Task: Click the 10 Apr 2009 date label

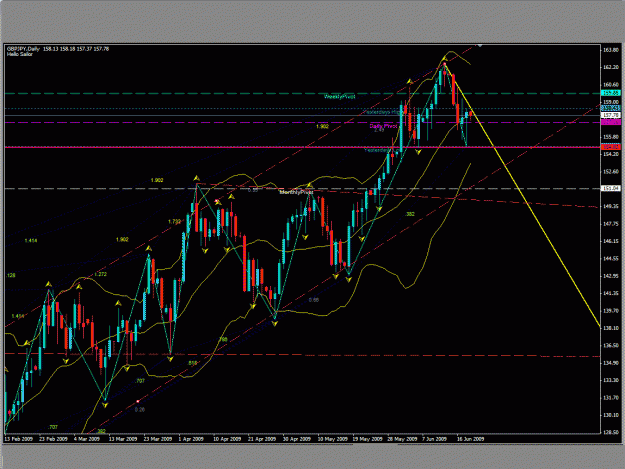Action: click(x=227, y=439)
